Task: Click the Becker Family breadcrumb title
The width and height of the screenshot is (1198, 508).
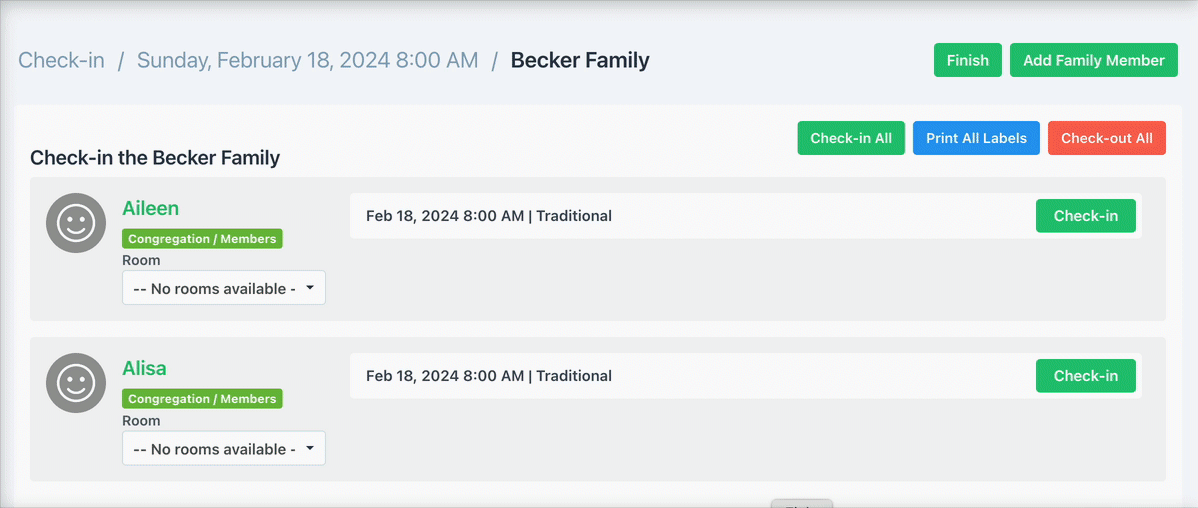Action: pyautogui.click(x=580, y=60)
